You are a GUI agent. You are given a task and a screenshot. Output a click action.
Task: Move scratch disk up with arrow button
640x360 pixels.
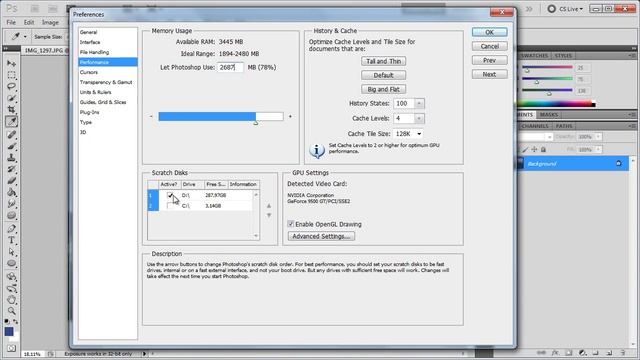pyautogui.click(x=269, y=206)
